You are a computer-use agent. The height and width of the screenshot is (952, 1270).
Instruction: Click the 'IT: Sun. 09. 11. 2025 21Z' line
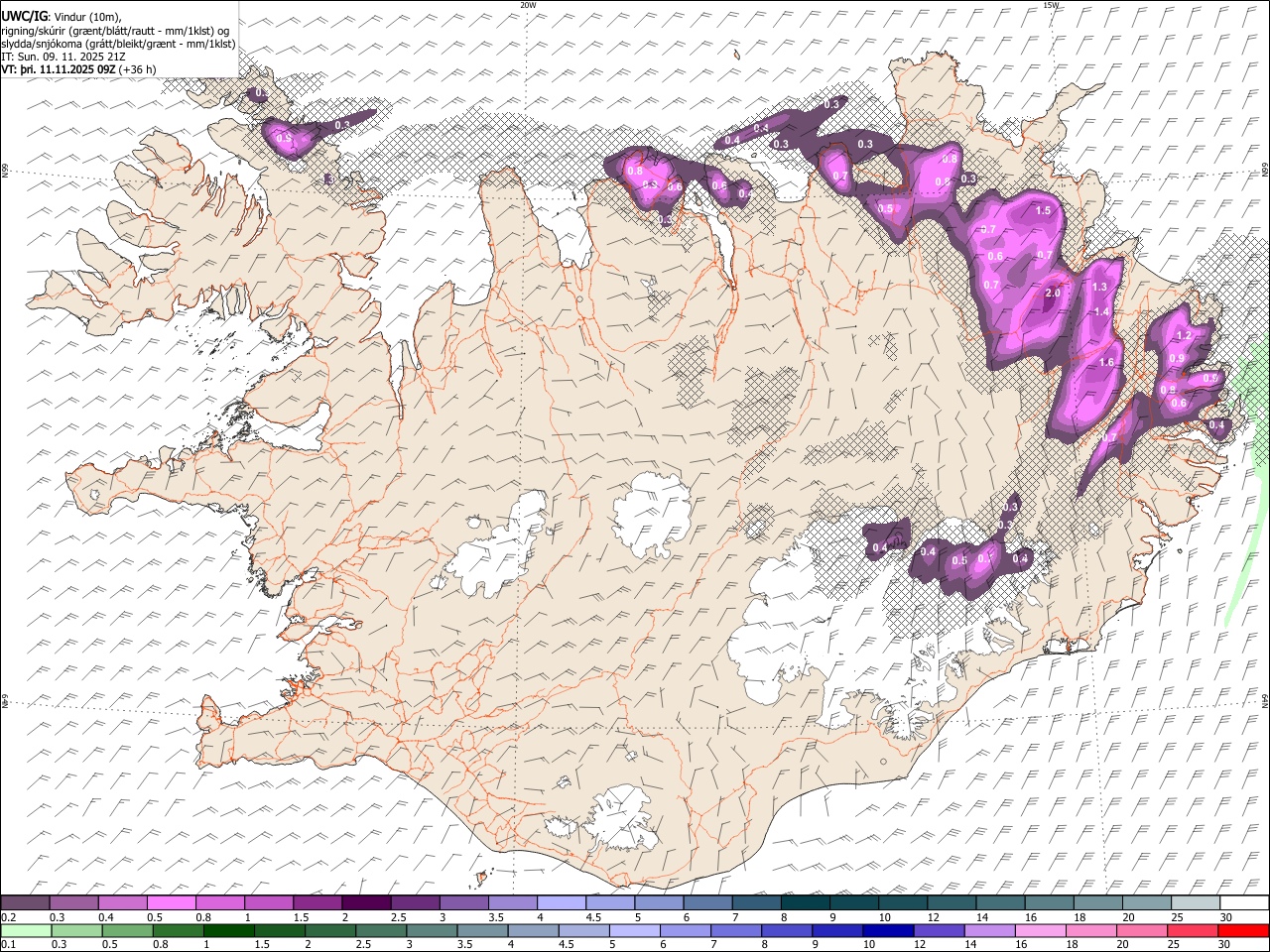point(63,57)
